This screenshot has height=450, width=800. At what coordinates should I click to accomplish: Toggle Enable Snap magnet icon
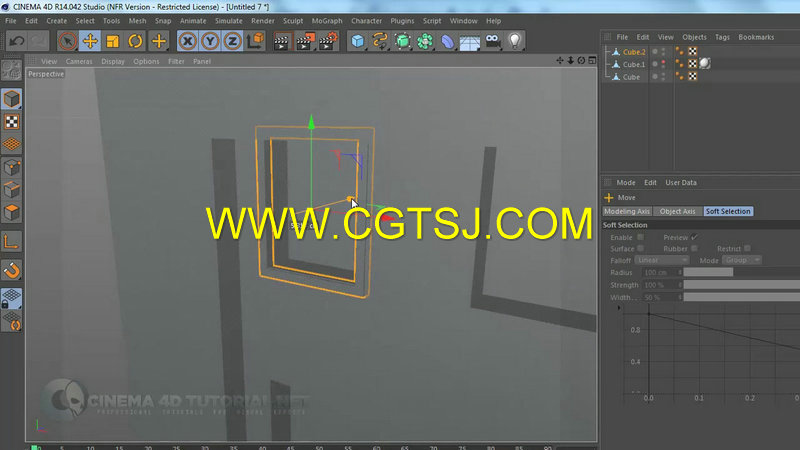11,270
